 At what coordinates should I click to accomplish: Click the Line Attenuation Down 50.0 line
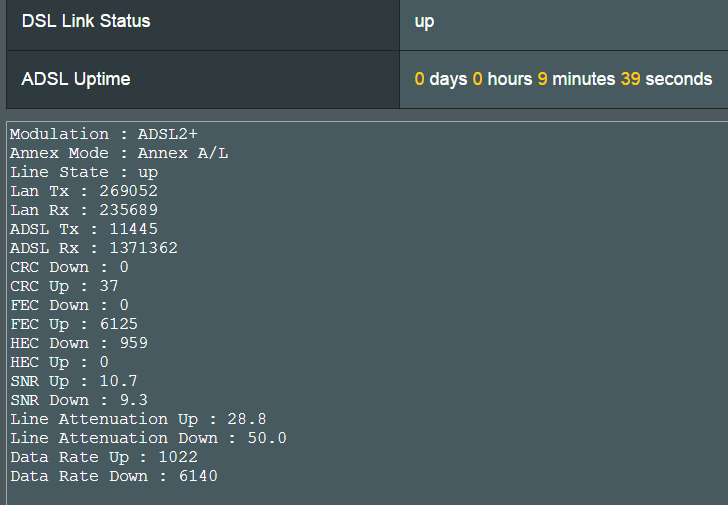pos(149,438)
